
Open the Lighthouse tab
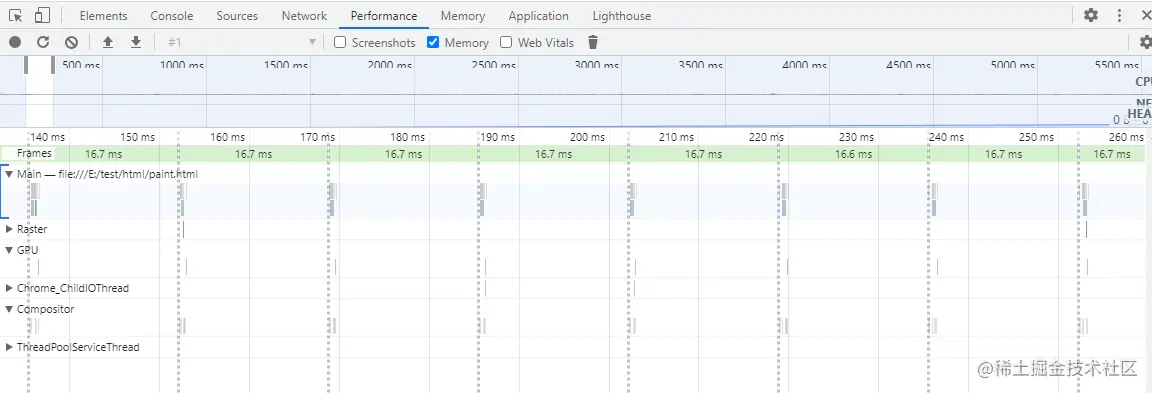pyautogui.click(x=622, y=15)
